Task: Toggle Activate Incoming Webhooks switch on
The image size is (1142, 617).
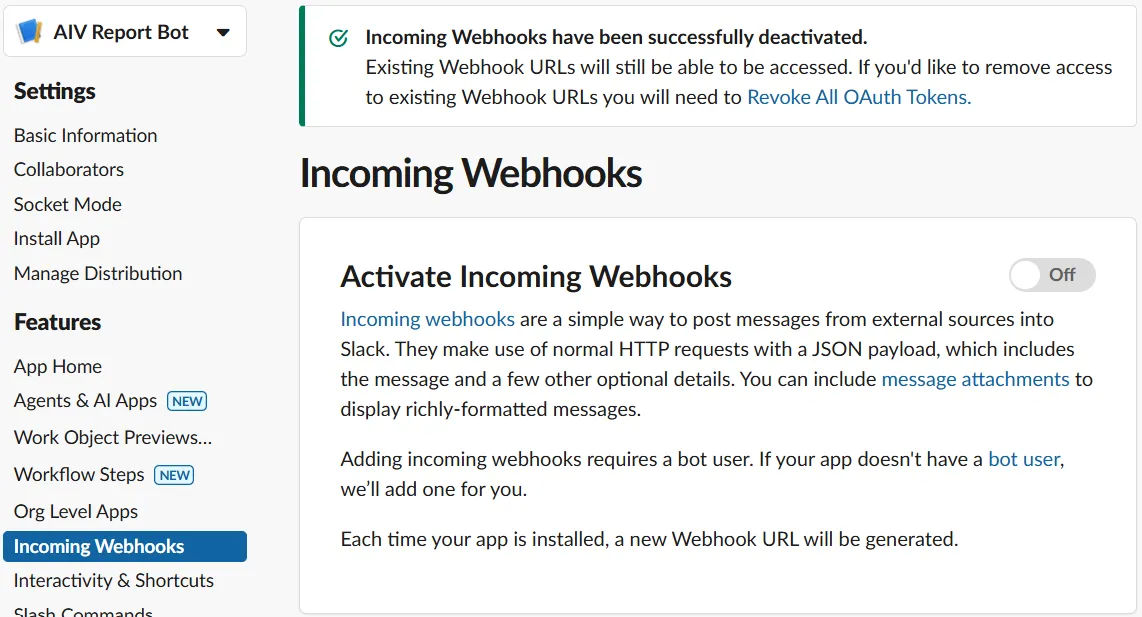Action: point(1052,275)
